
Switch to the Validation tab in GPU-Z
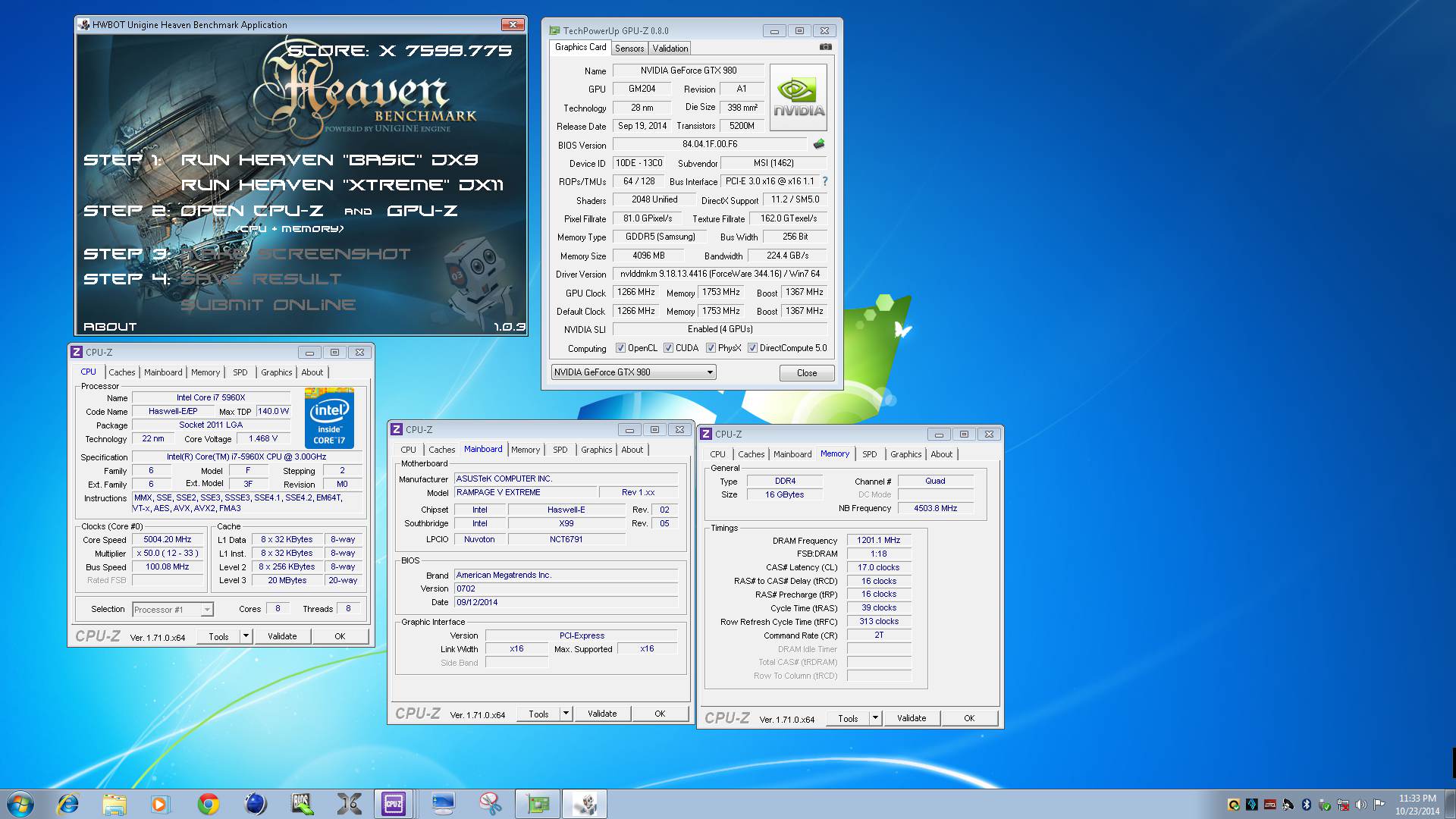click(670, 49)
